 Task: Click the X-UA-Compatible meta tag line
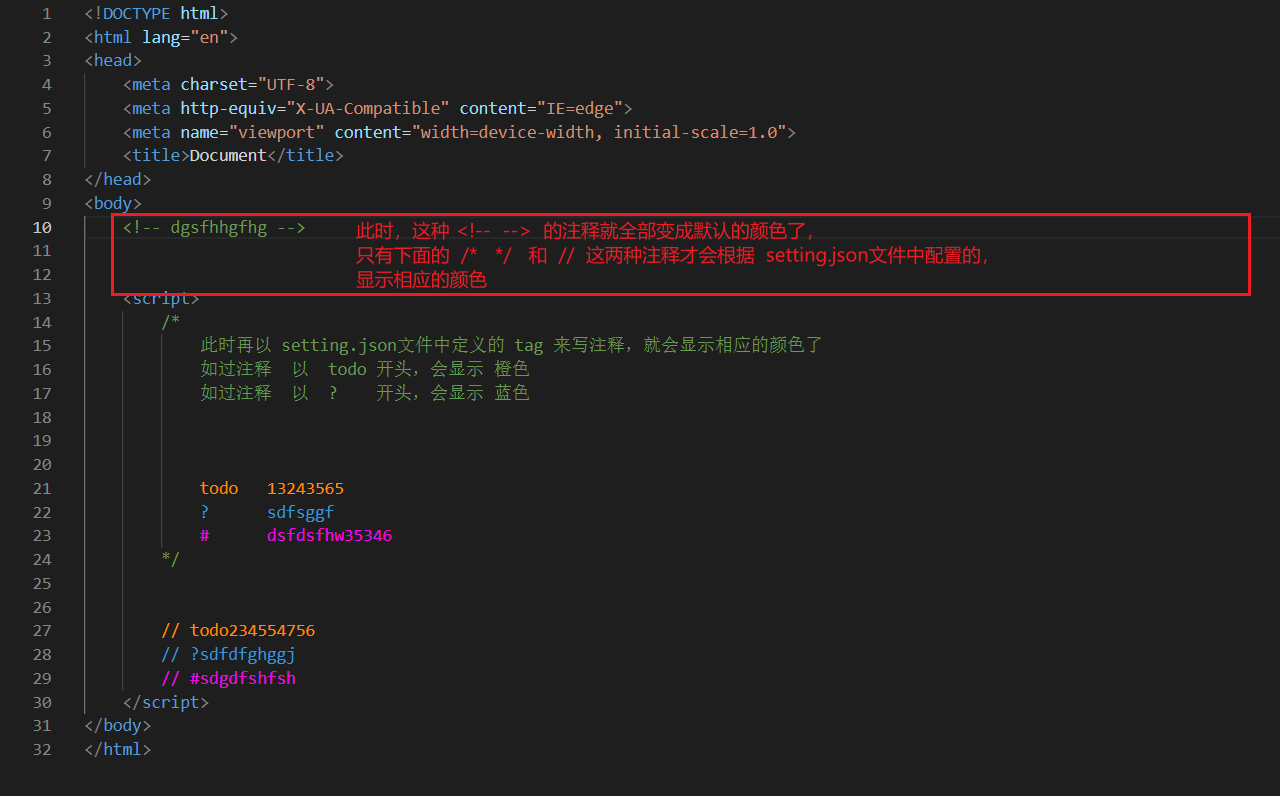coord(378,108)
